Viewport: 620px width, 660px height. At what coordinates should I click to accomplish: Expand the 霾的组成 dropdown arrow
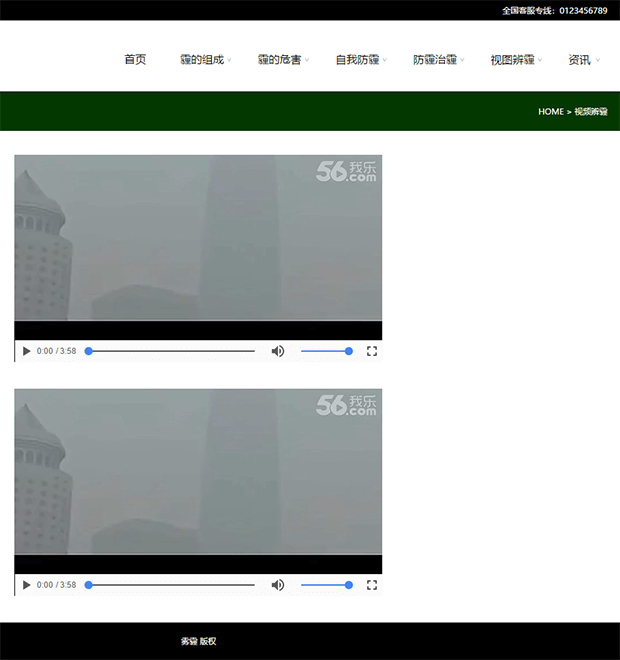(229, 60)
